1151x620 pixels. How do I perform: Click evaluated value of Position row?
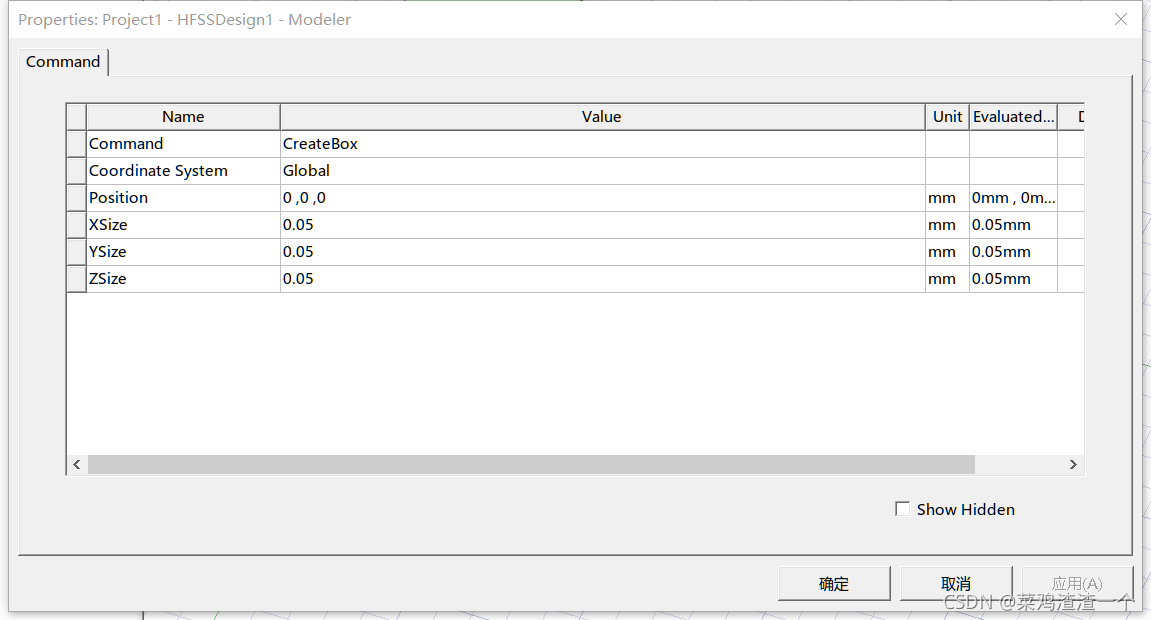click(1013, 198)
